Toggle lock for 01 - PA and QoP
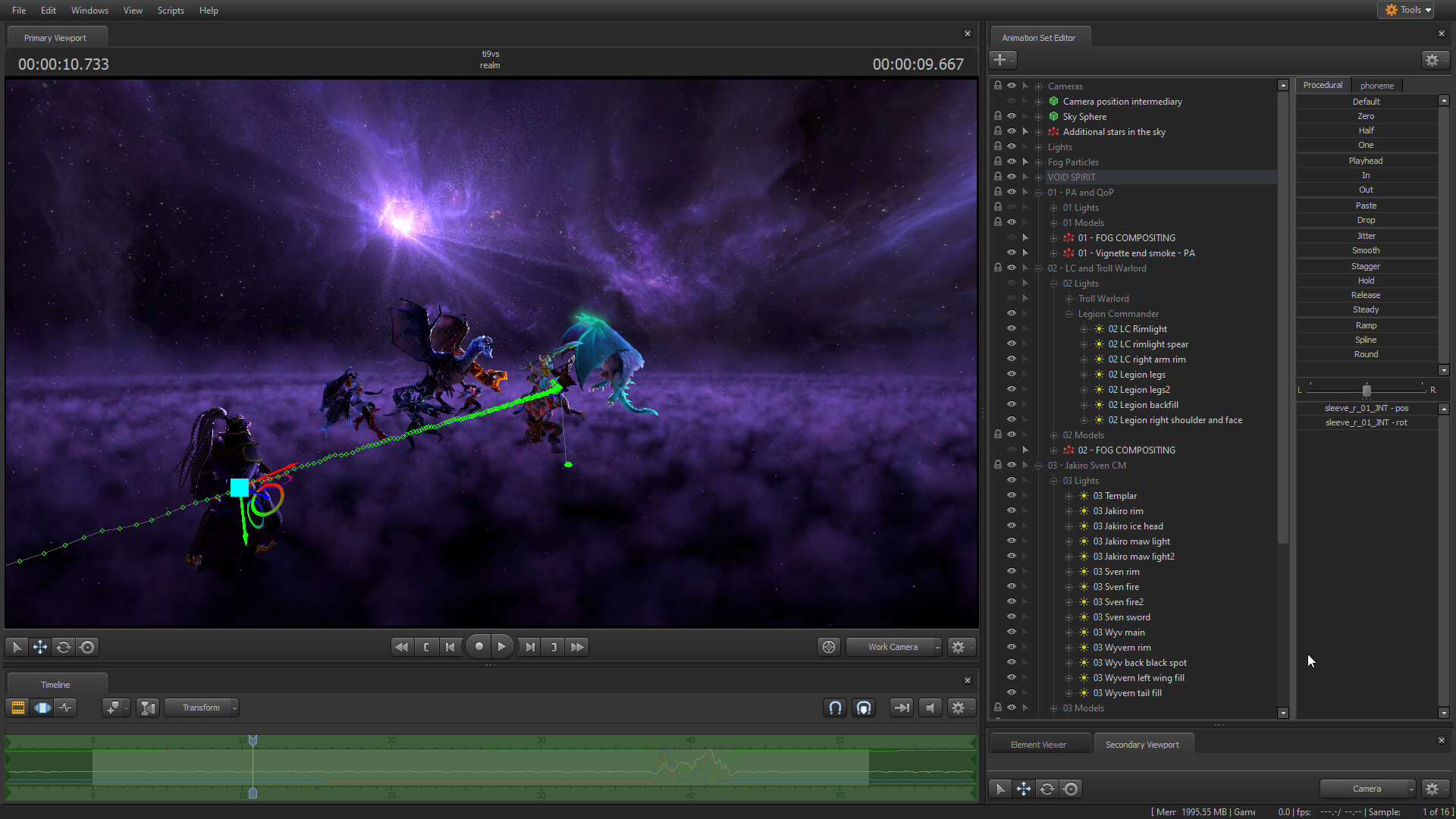1456x819 pixels. tap(998, 192)
